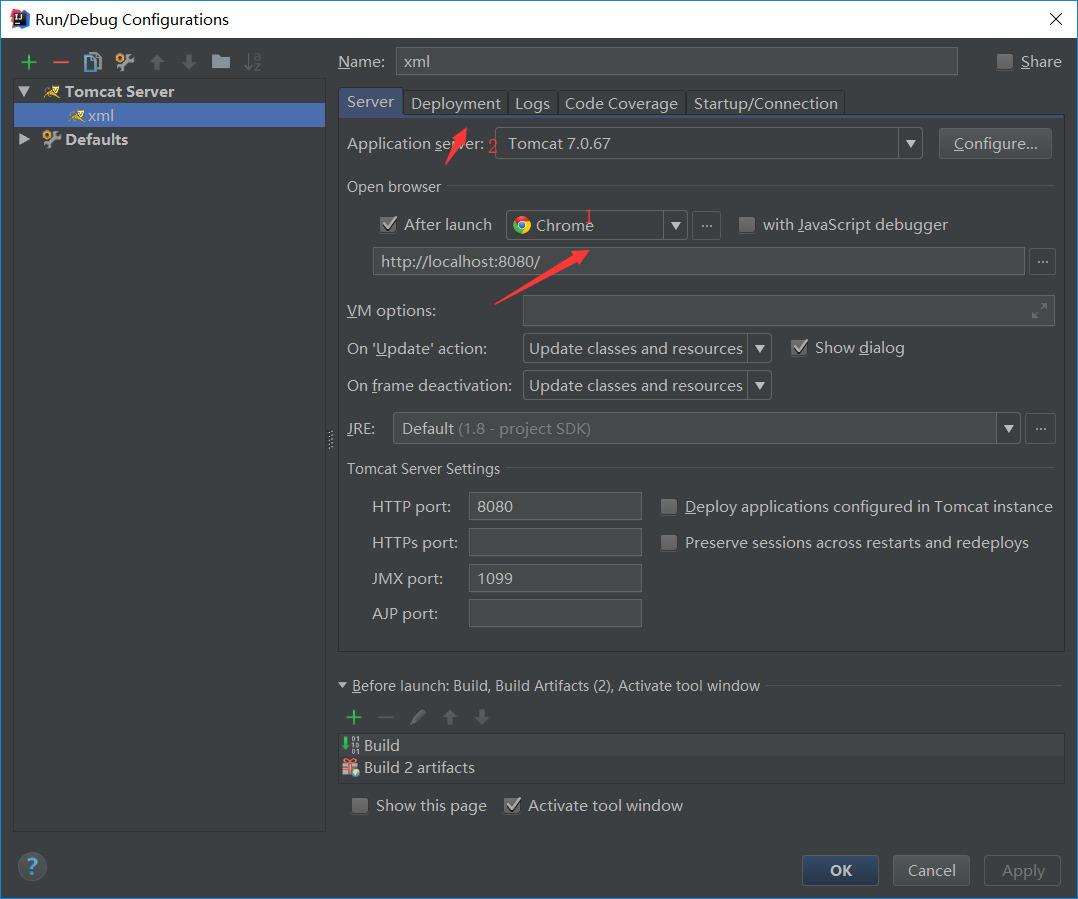
Task: Expand the VM options field
Action: 1040,311
